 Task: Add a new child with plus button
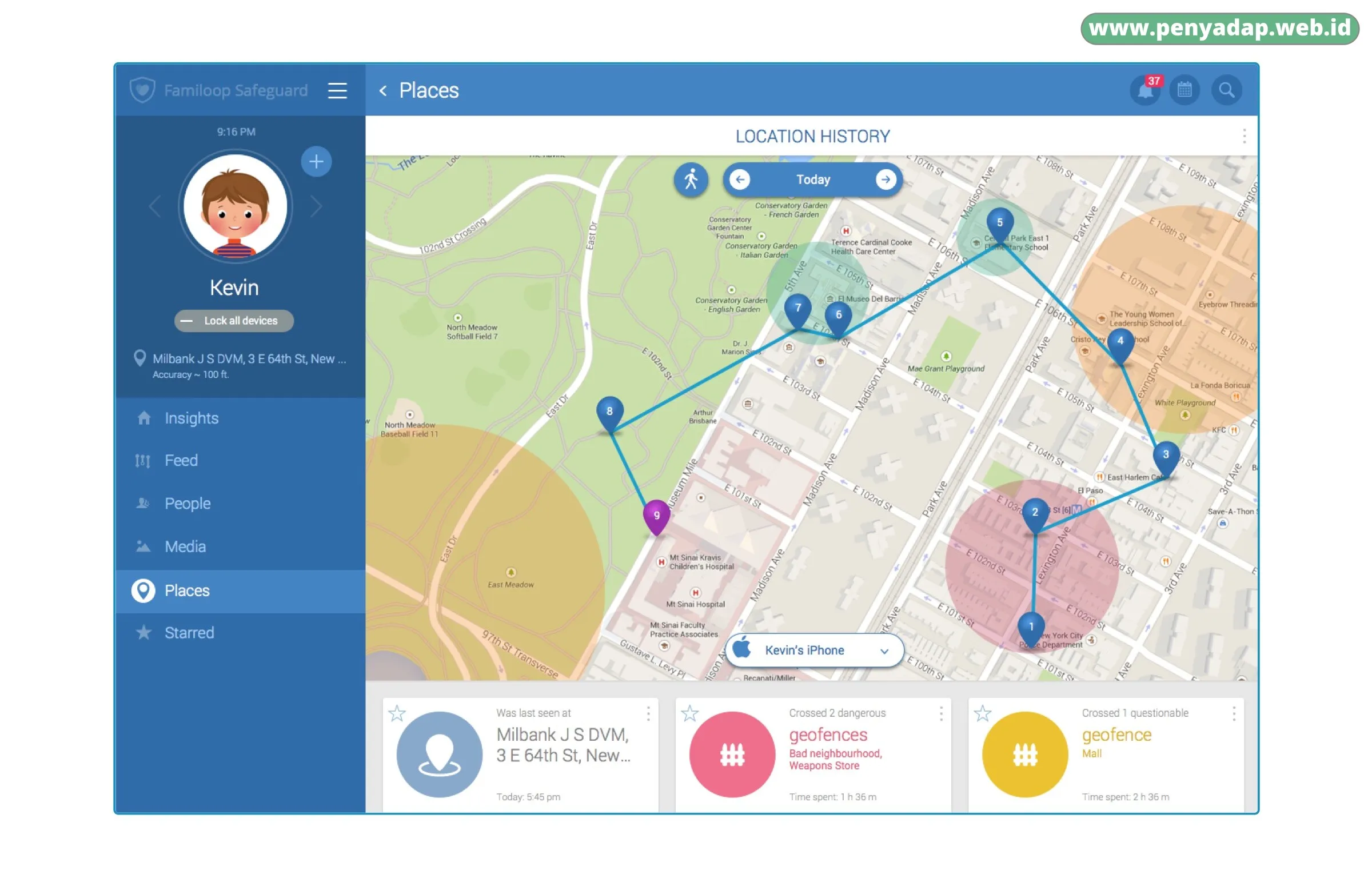316,162
